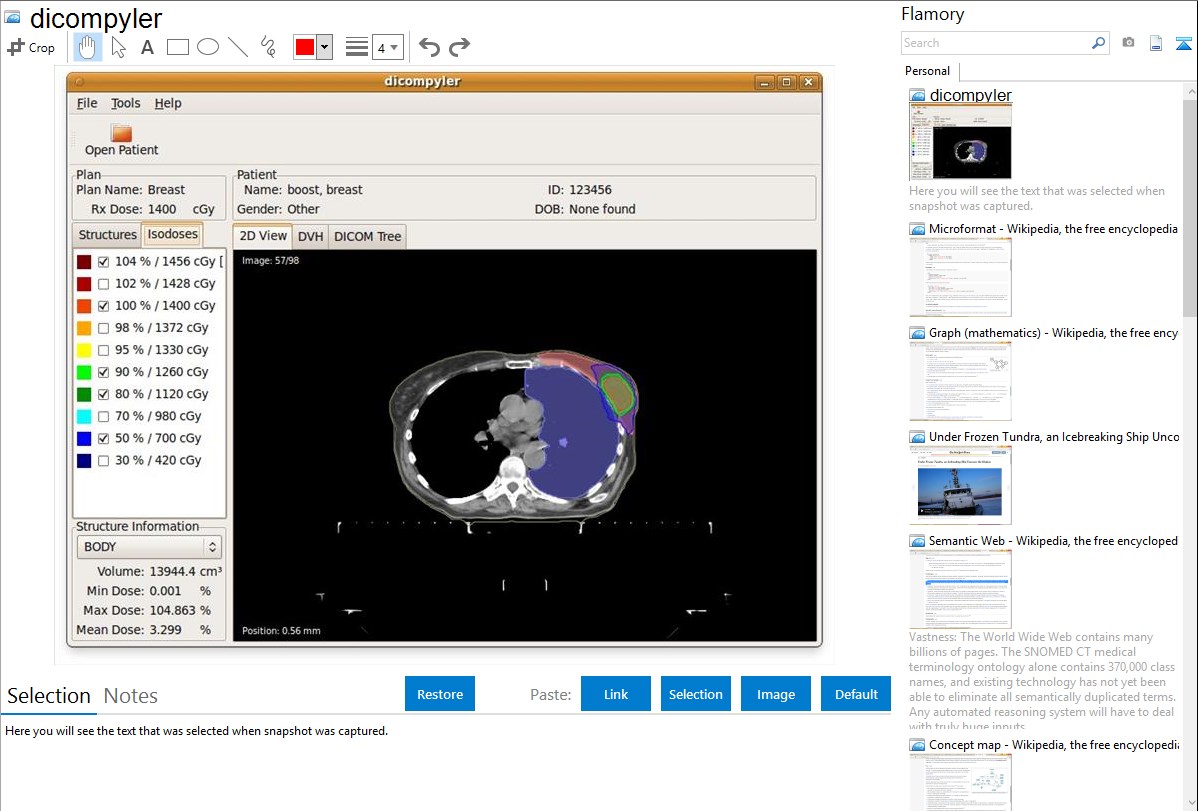Click the Restore button
Image resolution: width=1198 pixels, height=811 pixels.
pyautogui.click(x=440, y=694)
